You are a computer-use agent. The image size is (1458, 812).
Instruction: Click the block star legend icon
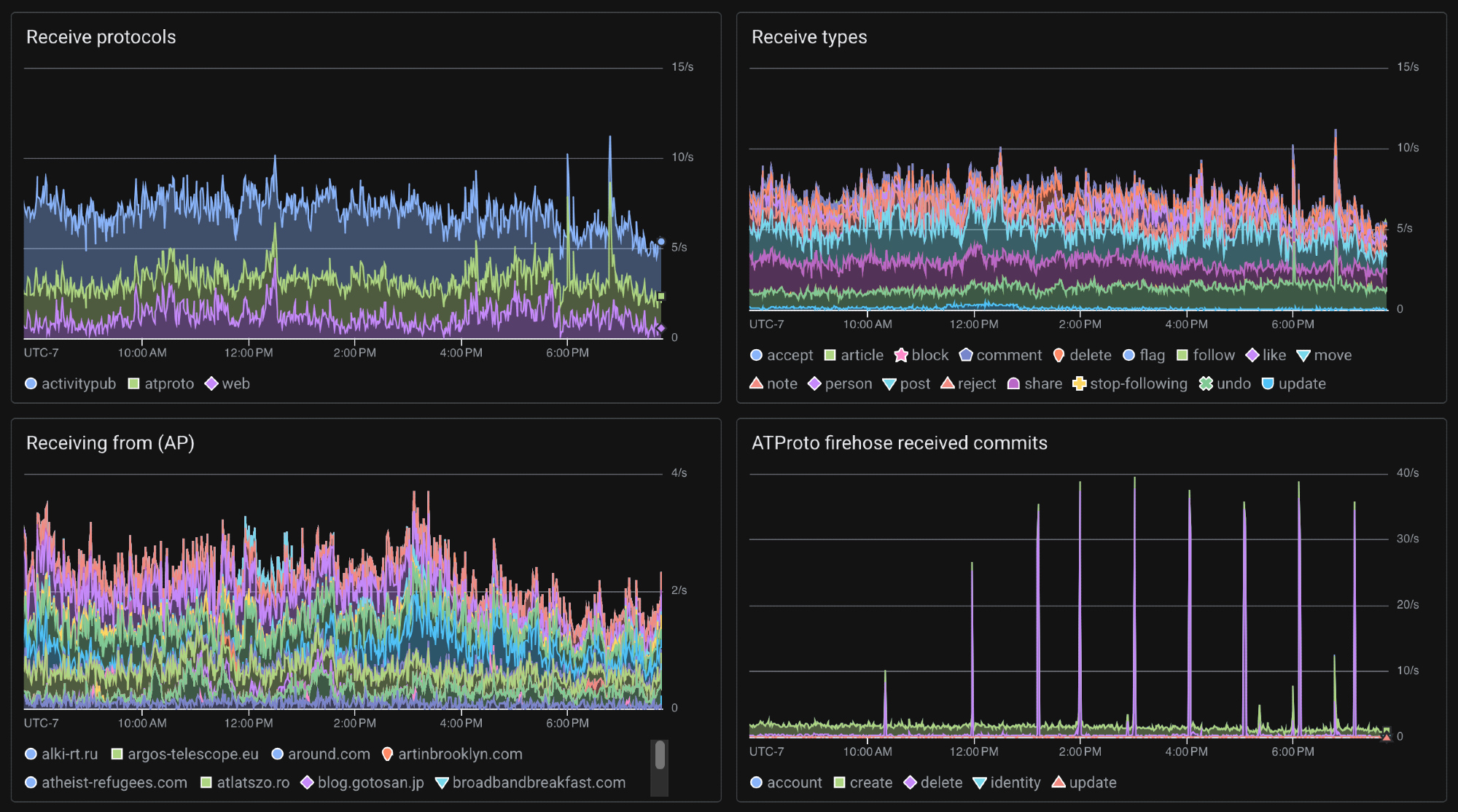click(901, 355)
